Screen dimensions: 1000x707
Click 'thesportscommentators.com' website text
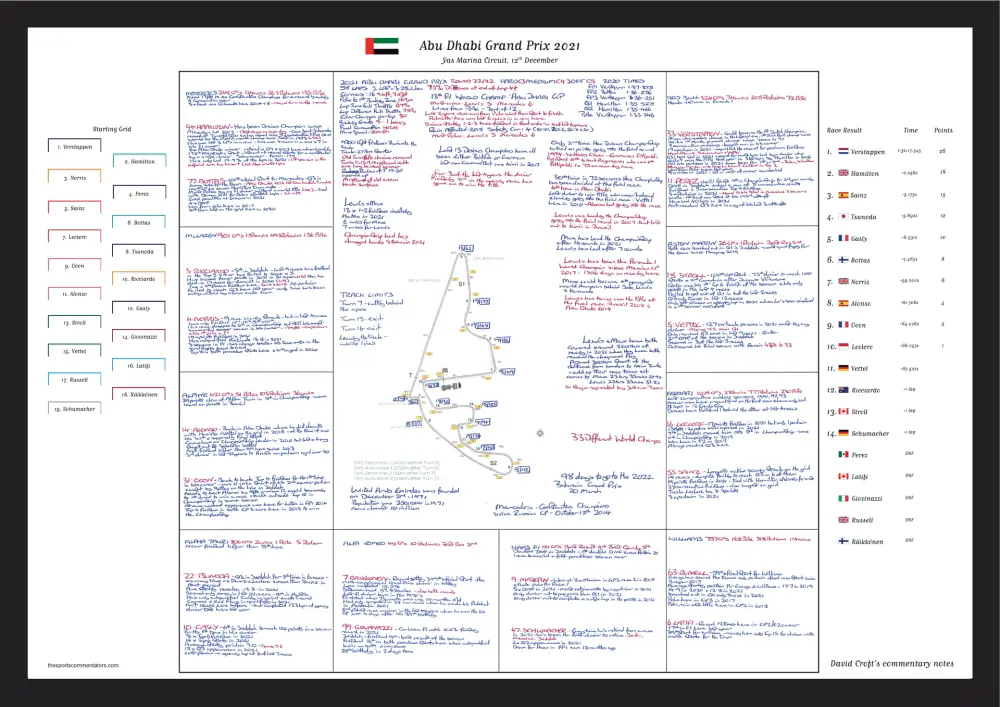(83, 665)
